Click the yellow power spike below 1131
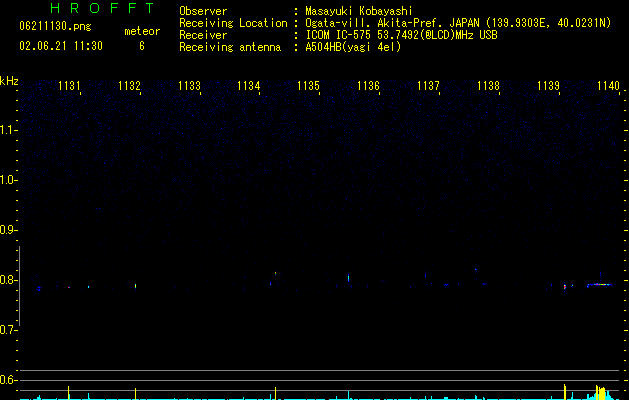Screen dimensions: 629x400 pyautogui.click(x=69, y=393)
